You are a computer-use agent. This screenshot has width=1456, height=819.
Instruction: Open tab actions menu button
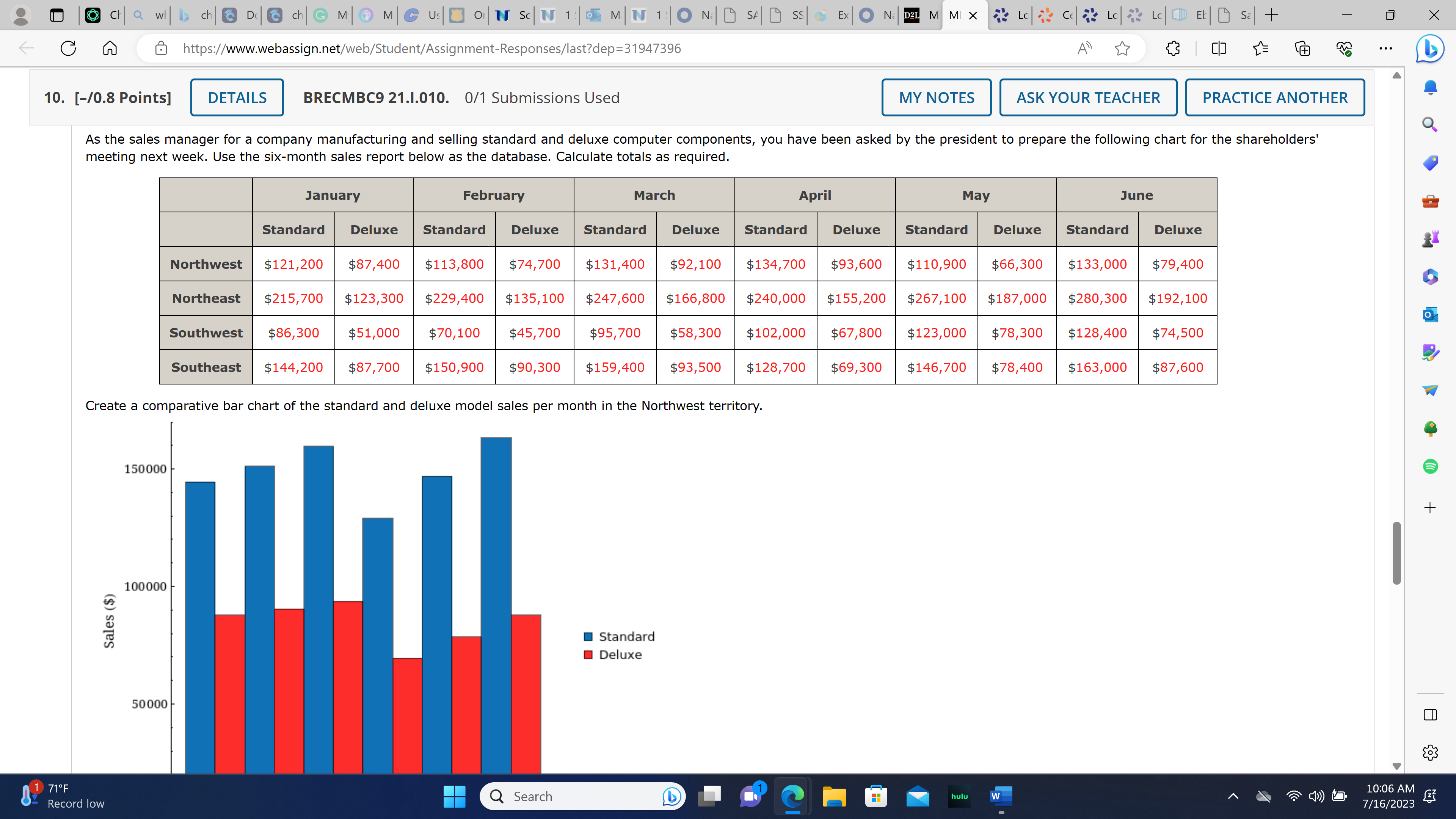pyautogui.click(x=56, y=15)
